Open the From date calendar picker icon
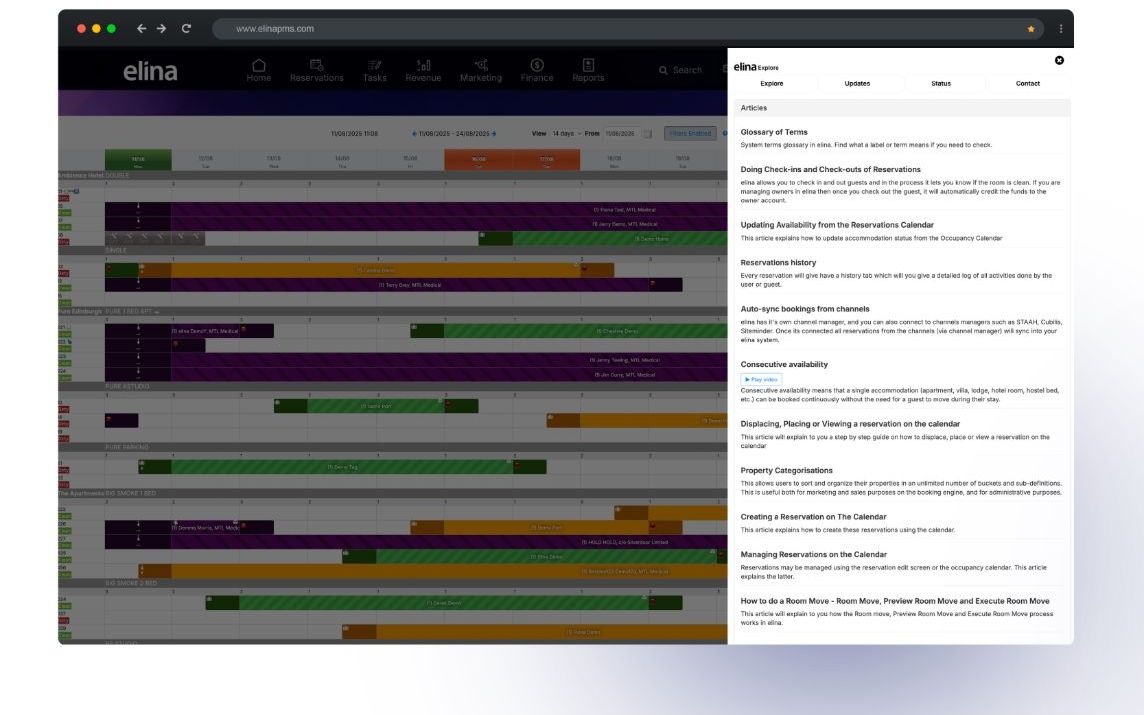The image size is (1144, 715). (x=647, y=134)
